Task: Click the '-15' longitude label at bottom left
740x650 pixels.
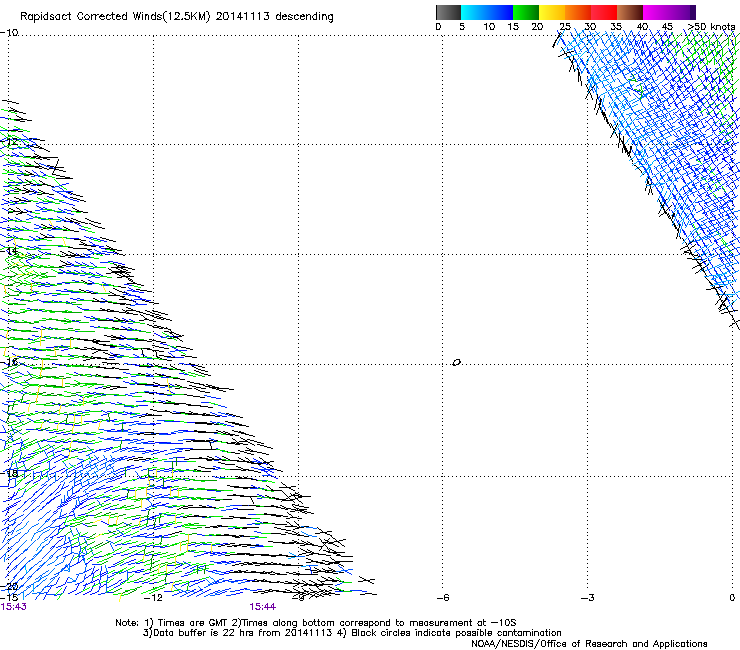Action: click(9, 598)
